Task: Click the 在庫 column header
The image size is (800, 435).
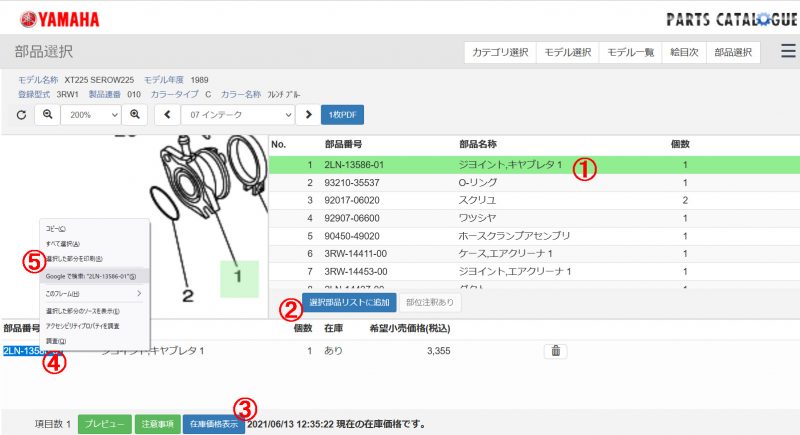Action: [x=334, y=328]
